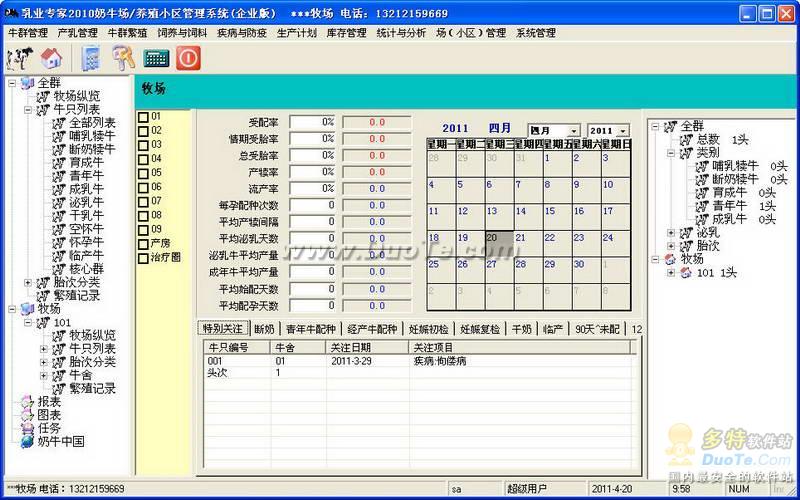
Task: Check the 07 barn checkbox
Action: 143,202
